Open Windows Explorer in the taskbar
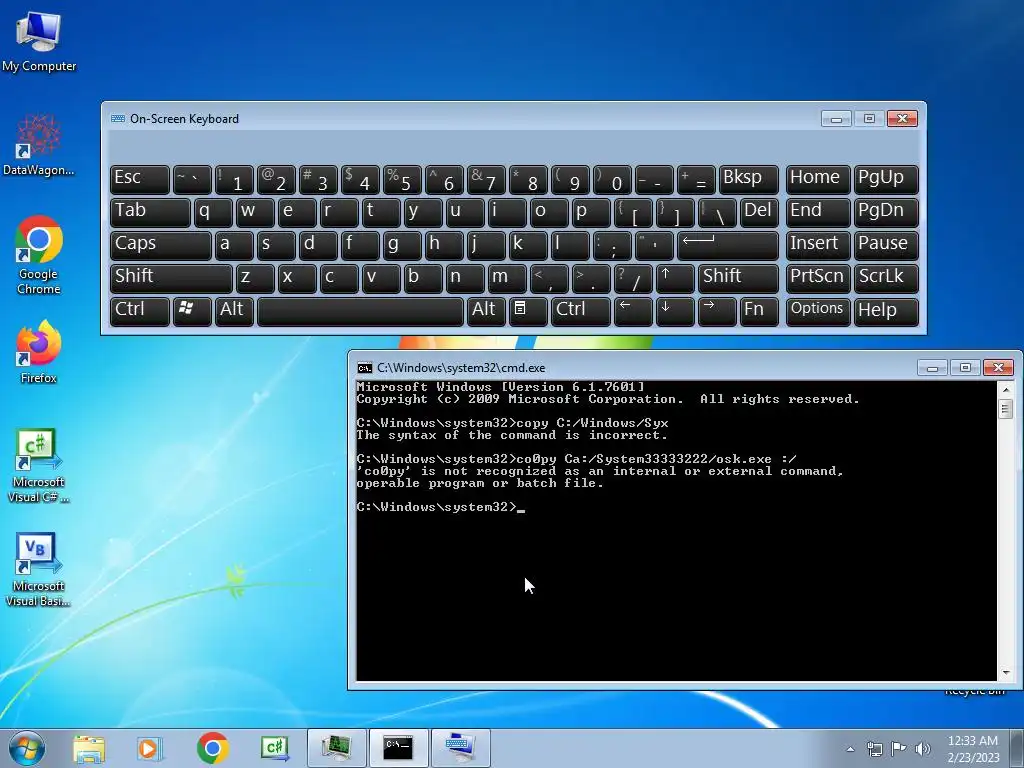This screenshot has height=768, width=1024. point(89,748)
